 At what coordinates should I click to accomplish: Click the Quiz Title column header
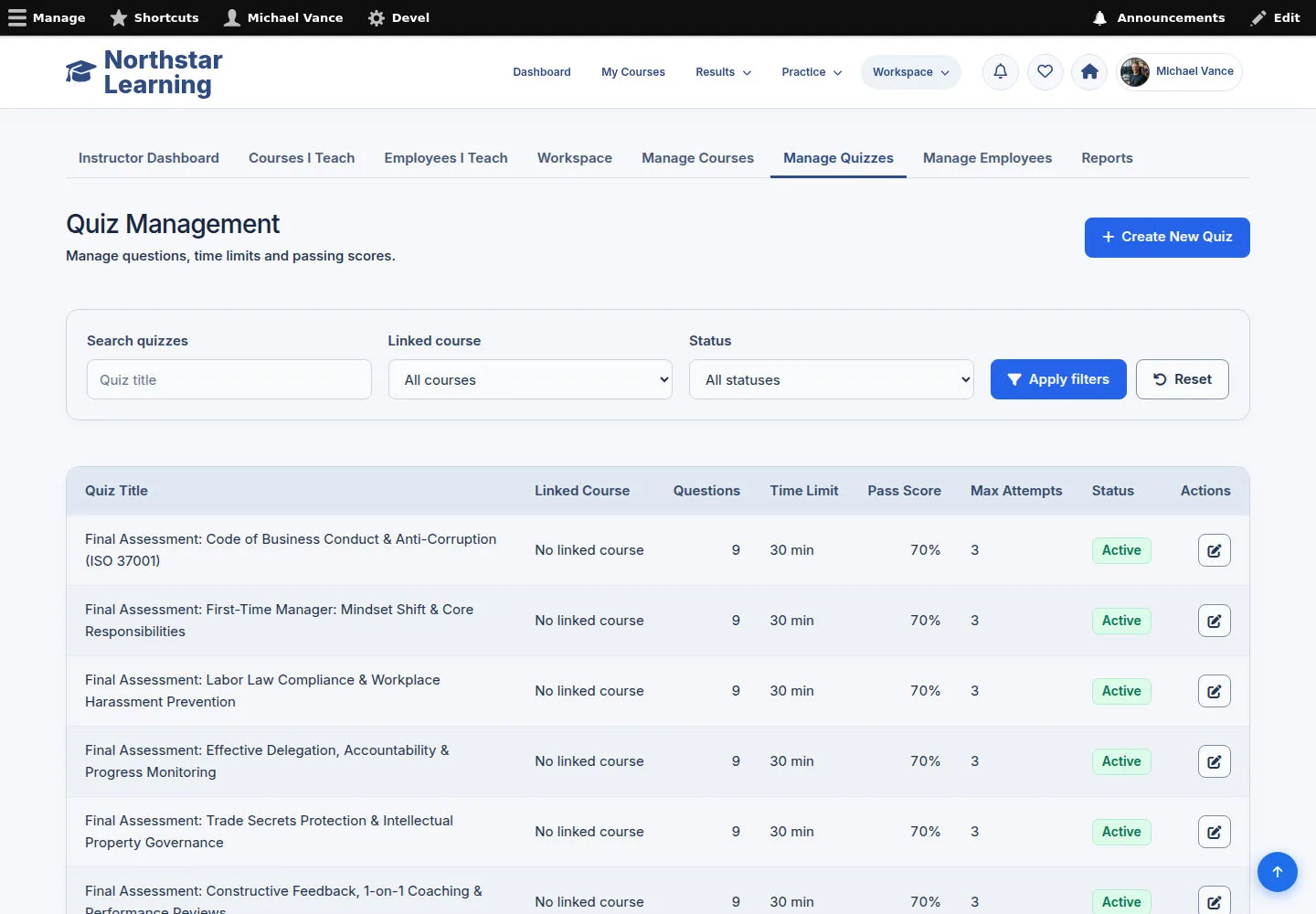click(x=116, y=491)
